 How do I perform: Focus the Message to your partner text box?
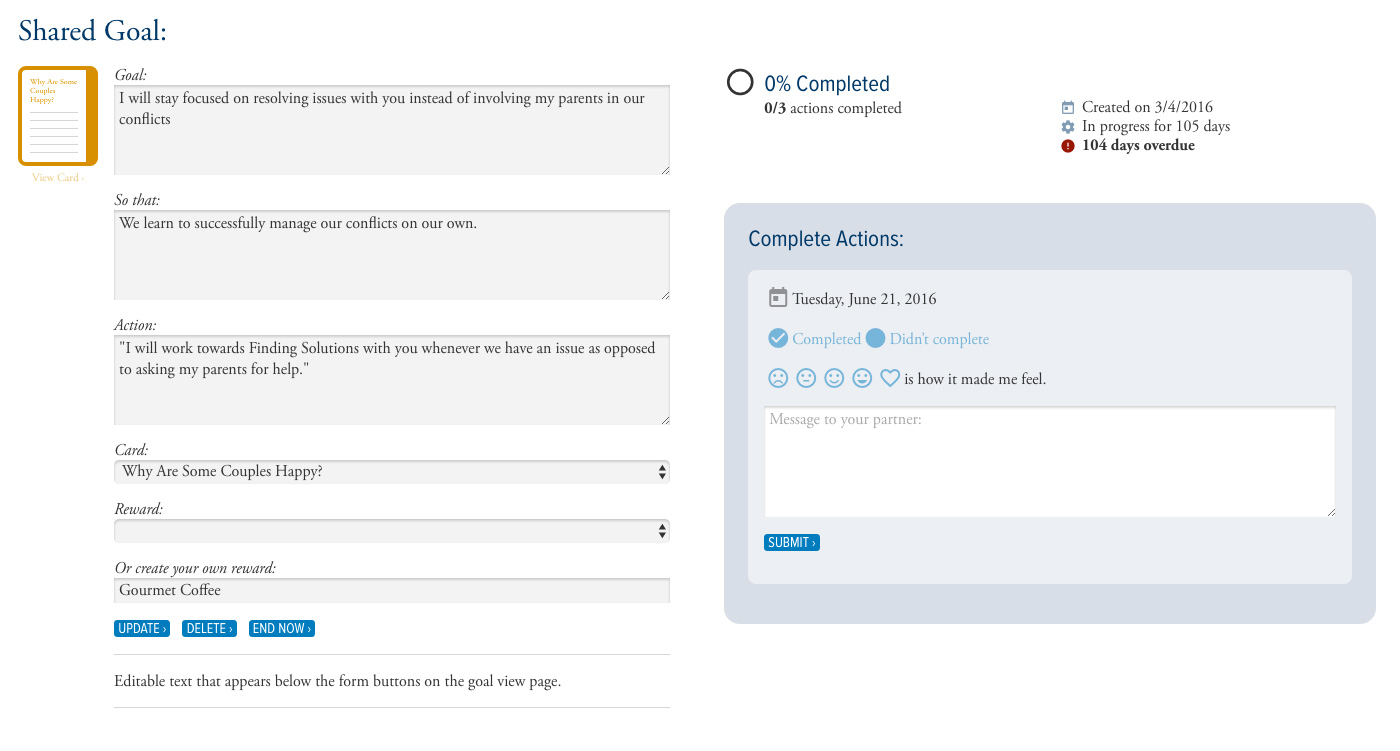click(1049, 462)
